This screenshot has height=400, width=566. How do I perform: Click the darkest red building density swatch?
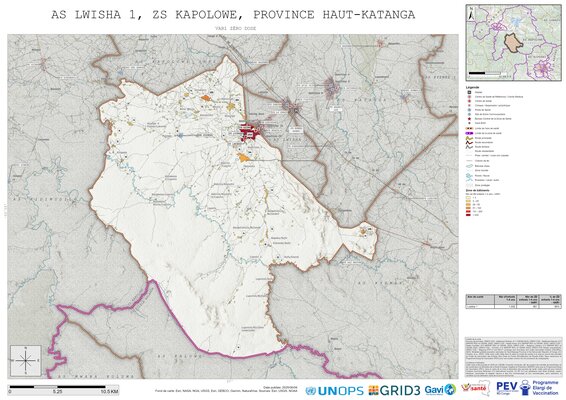[x=469, y=215]
